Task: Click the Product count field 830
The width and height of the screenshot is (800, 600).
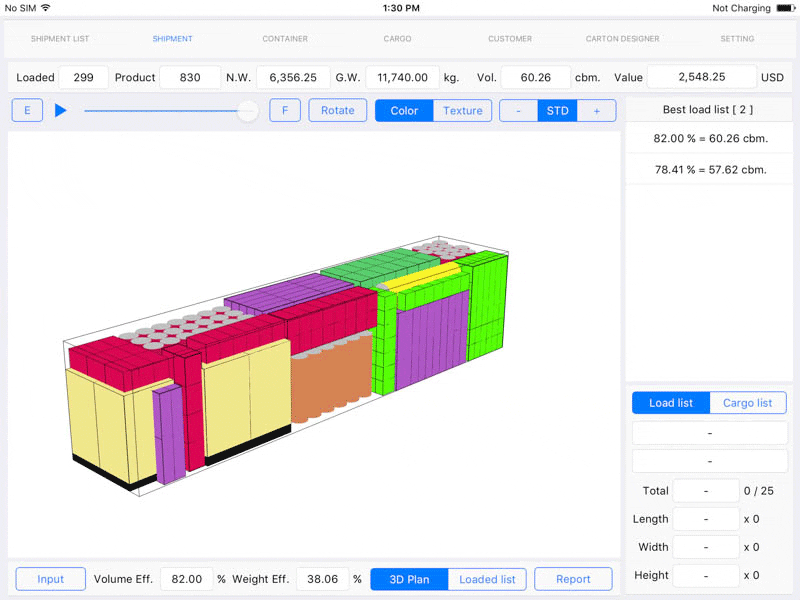Action: pyautogui.click(x=190, y=78)
